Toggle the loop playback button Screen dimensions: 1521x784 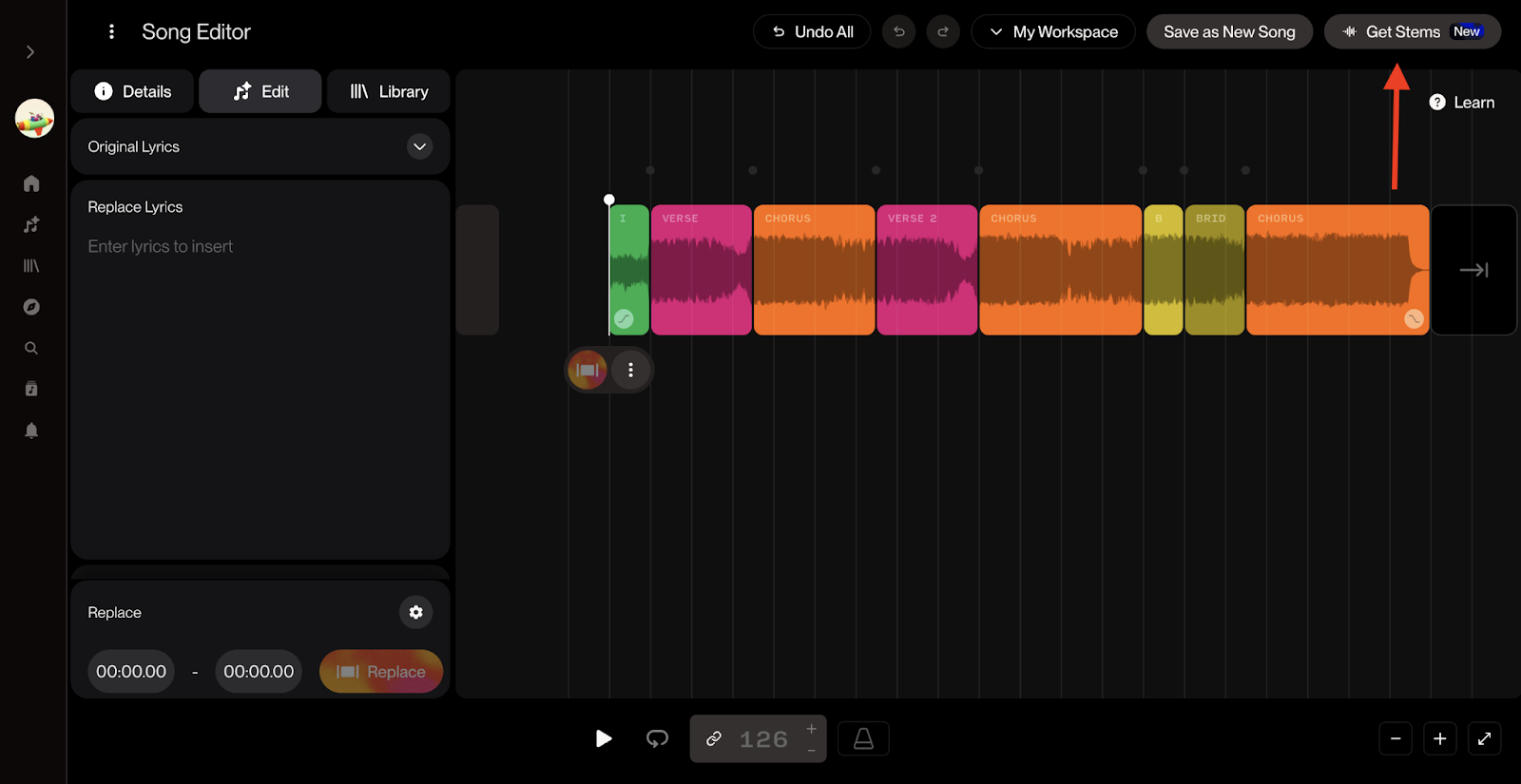point(657,738)
